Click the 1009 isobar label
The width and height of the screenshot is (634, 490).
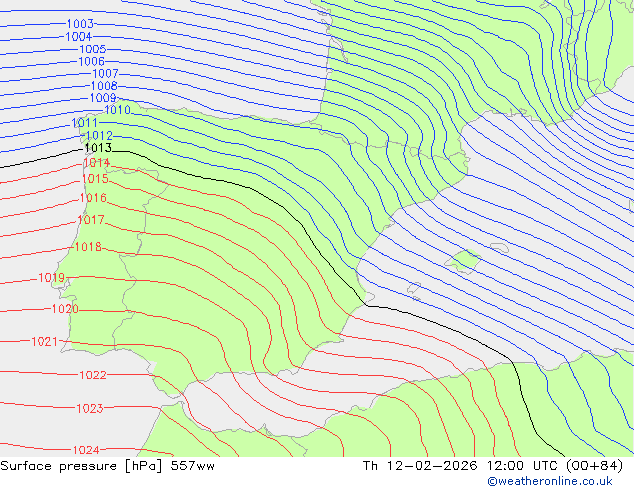[103, 98]
